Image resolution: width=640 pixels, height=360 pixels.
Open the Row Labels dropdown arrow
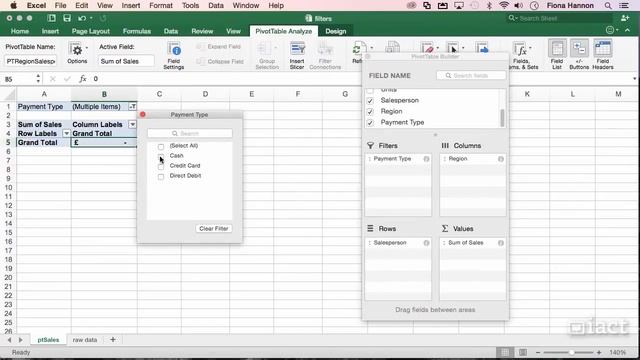point(66,133)
